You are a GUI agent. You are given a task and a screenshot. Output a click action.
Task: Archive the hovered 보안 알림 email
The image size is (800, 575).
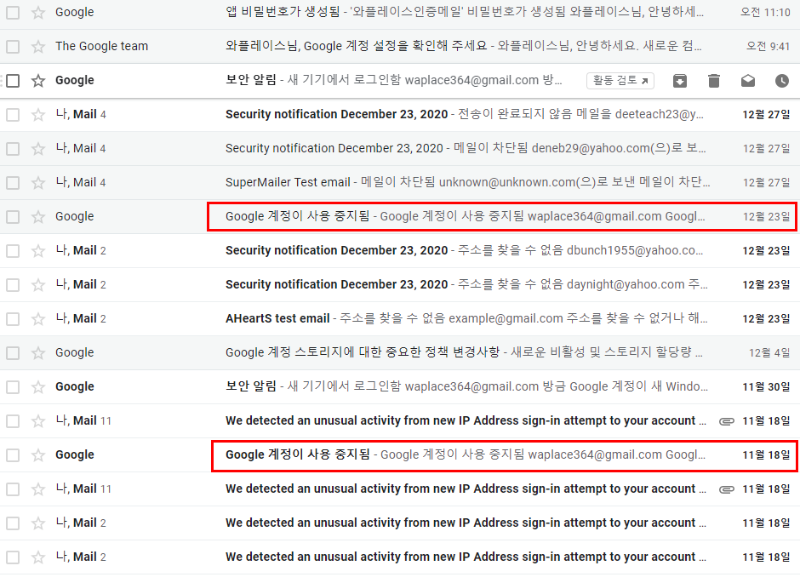tap(680, 81)
